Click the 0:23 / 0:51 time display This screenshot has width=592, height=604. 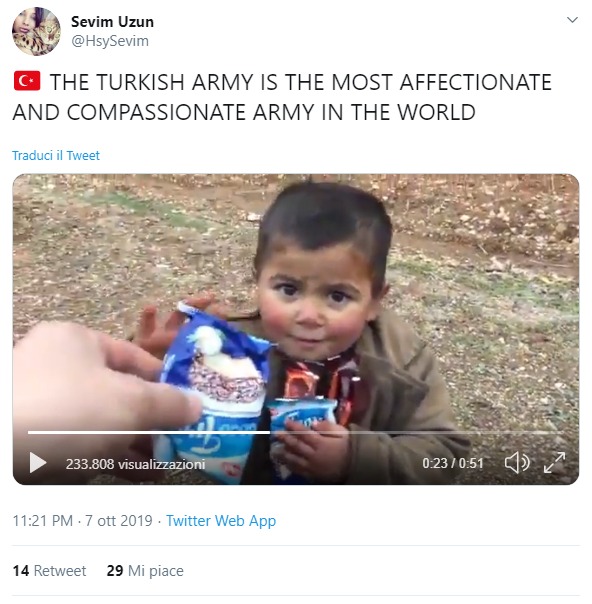pos(453,463)
